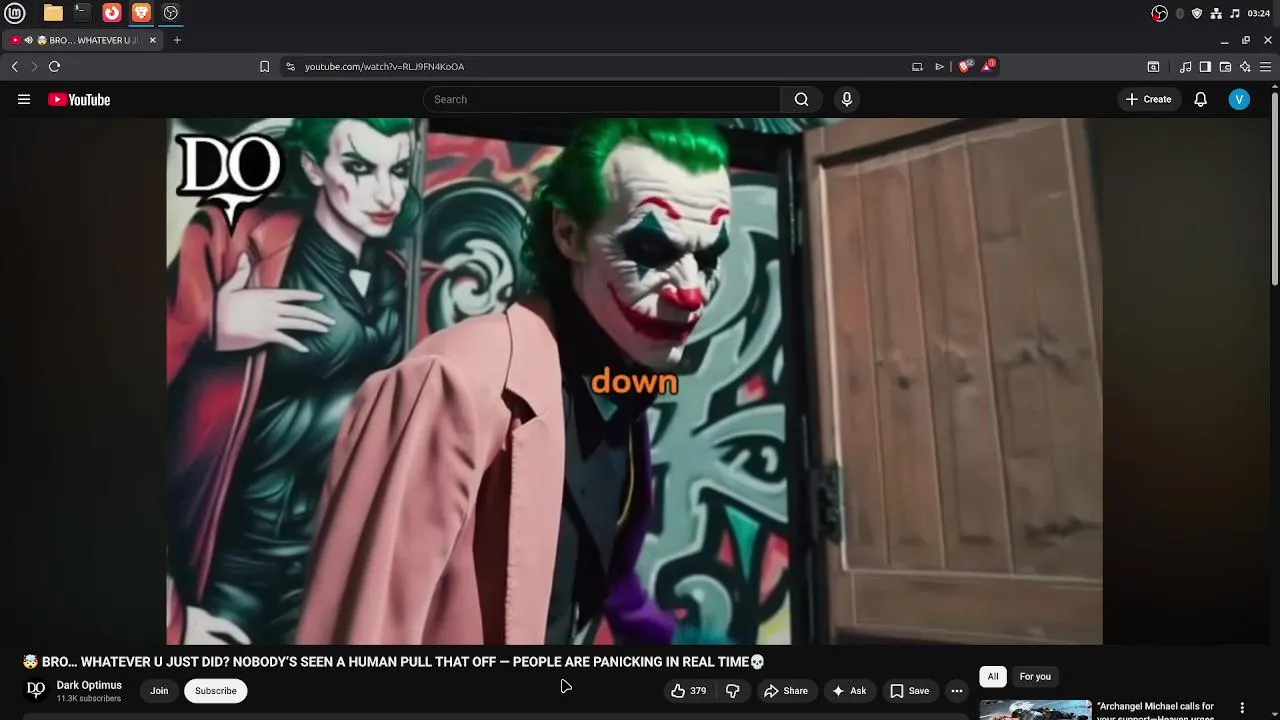Close the YouTube browser tab
This screenshot has height=720, width=1280.
153,40
